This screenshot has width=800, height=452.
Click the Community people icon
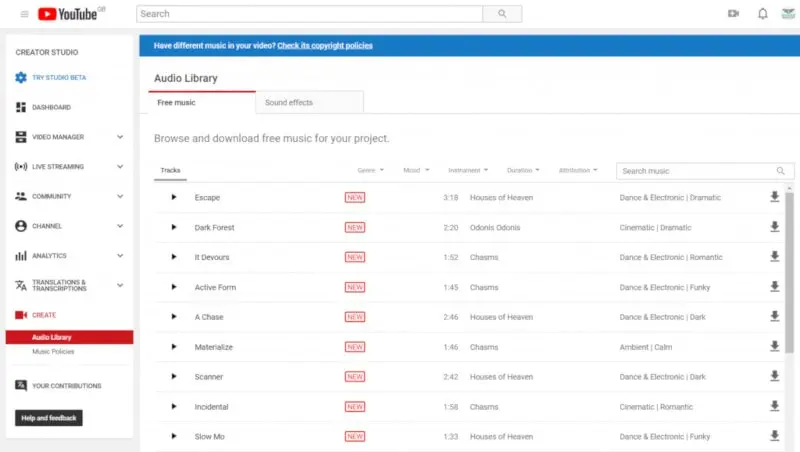coord(20,196)
